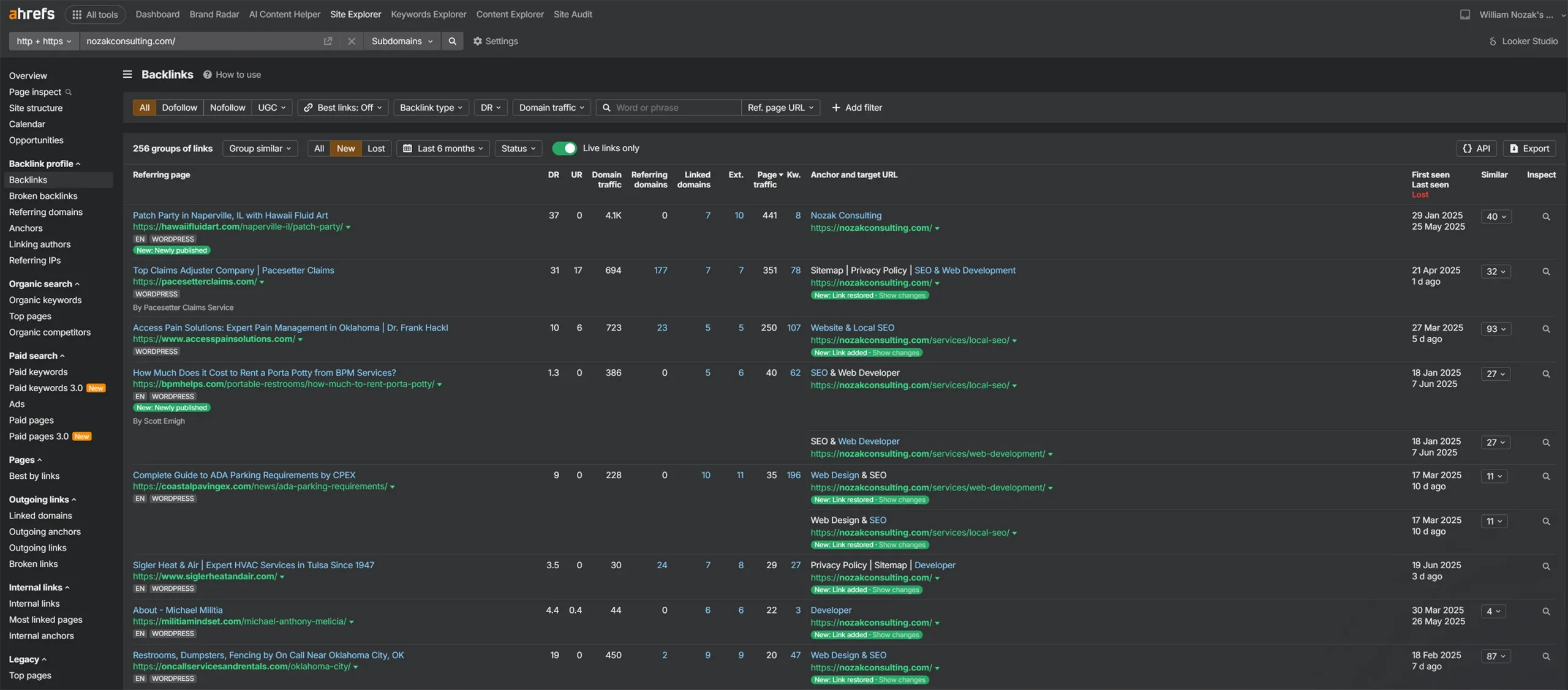Toggle the sidebar hamburger menu
This screenshot has height=690, width=1568.
127,74
